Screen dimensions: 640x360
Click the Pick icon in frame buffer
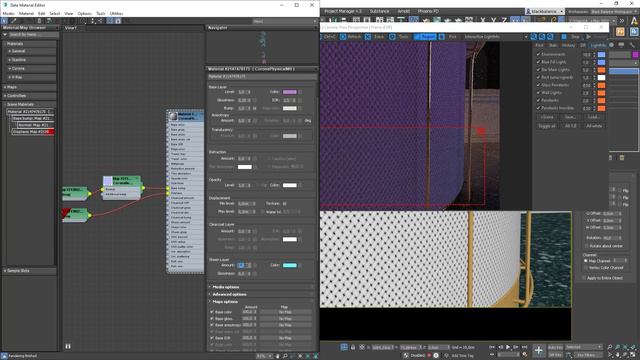point(441,37)
